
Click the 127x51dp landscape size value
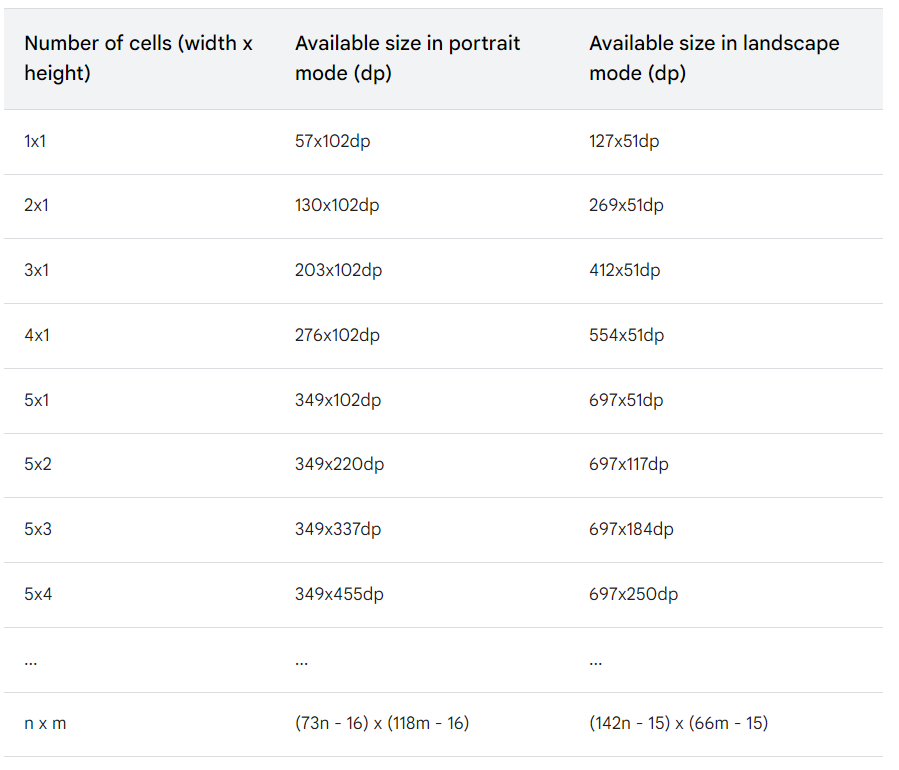tap(624, 141)
